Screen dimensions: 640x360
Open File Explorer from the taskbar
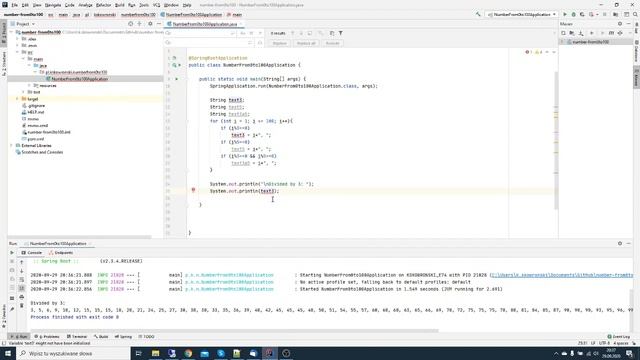point(155,353)
